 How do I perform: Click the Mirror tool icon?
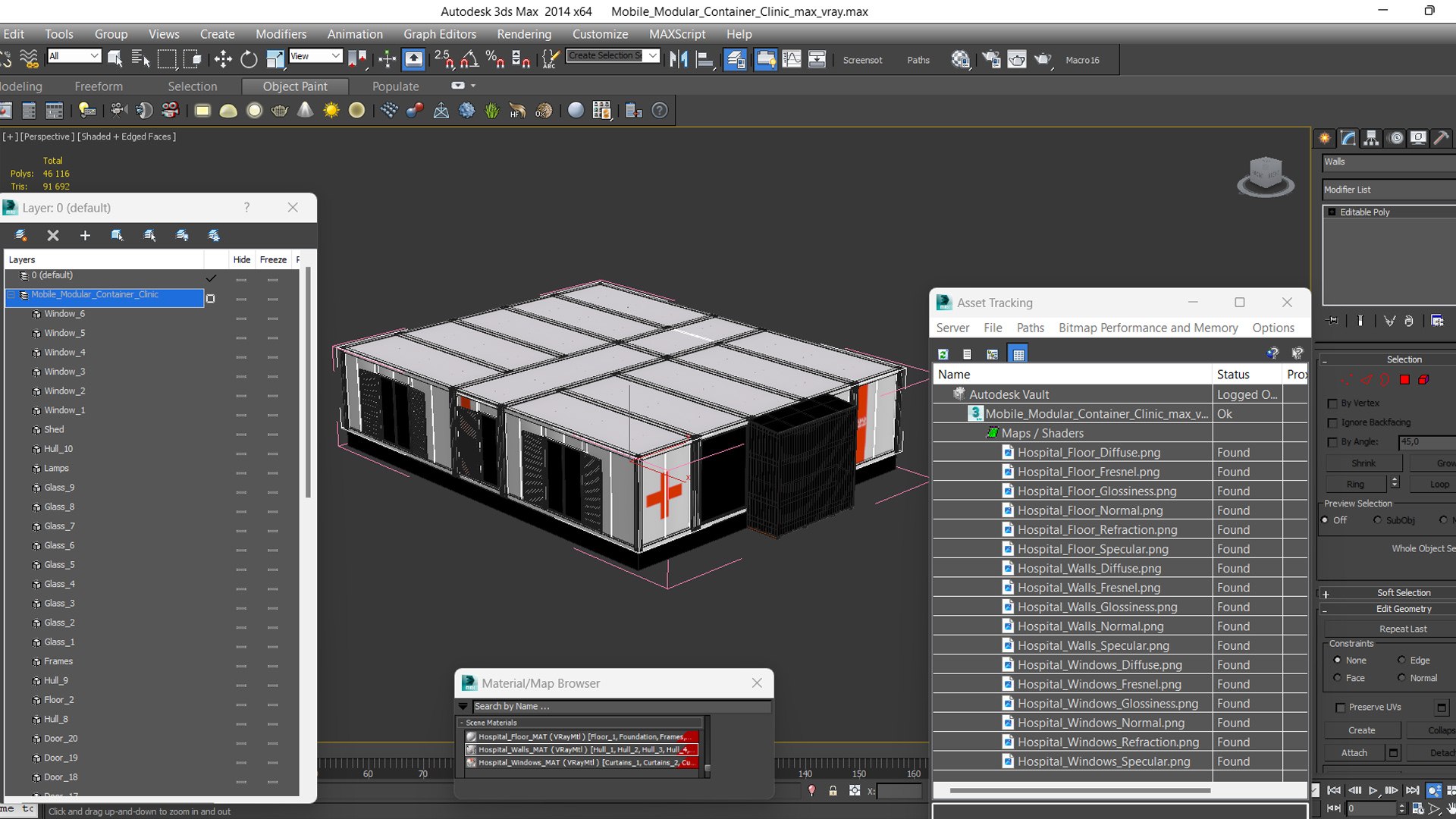[679, 59]
